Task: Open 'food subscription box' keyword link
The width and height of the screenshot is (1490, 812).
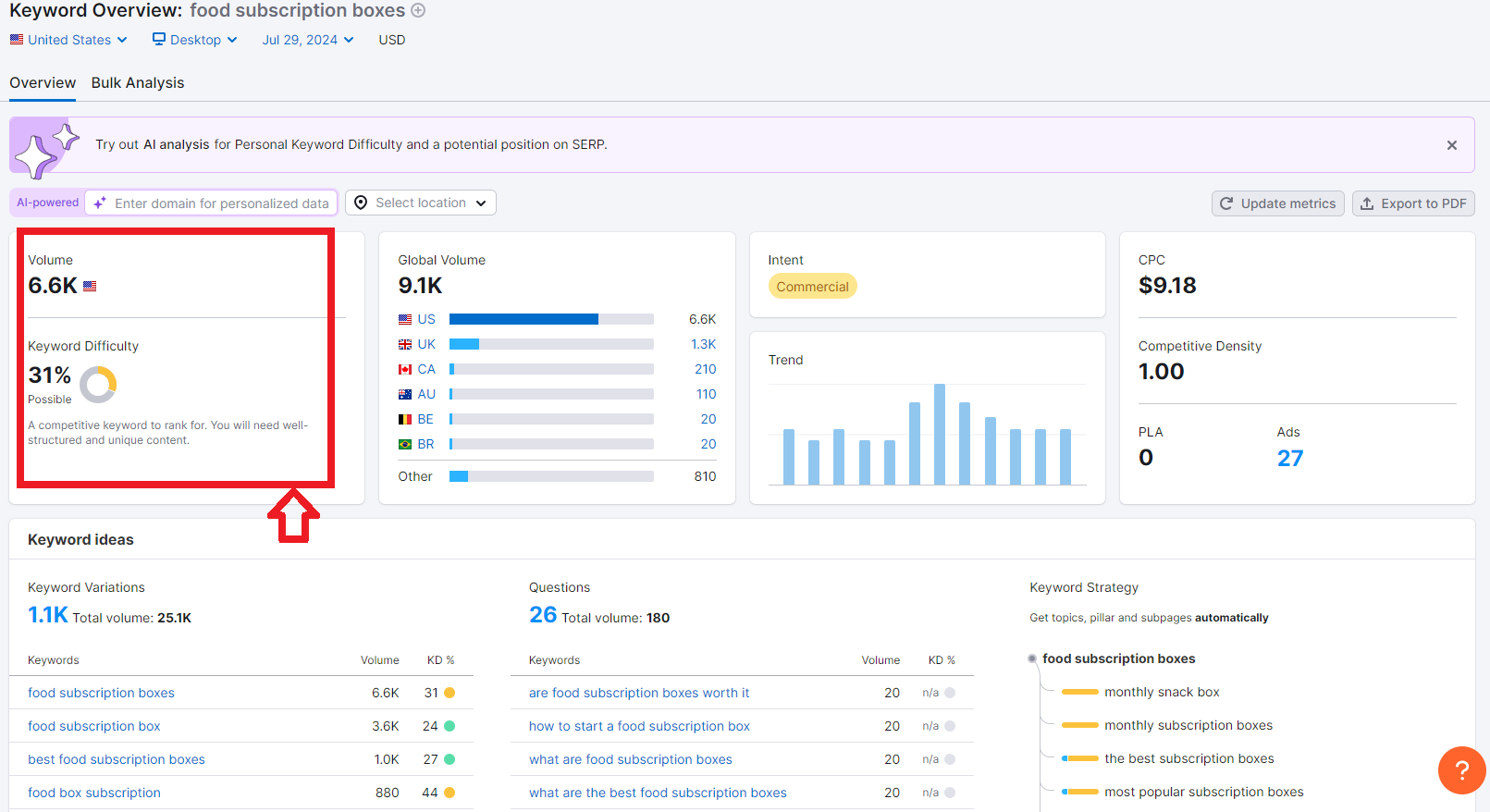Action: pos(94,726)
